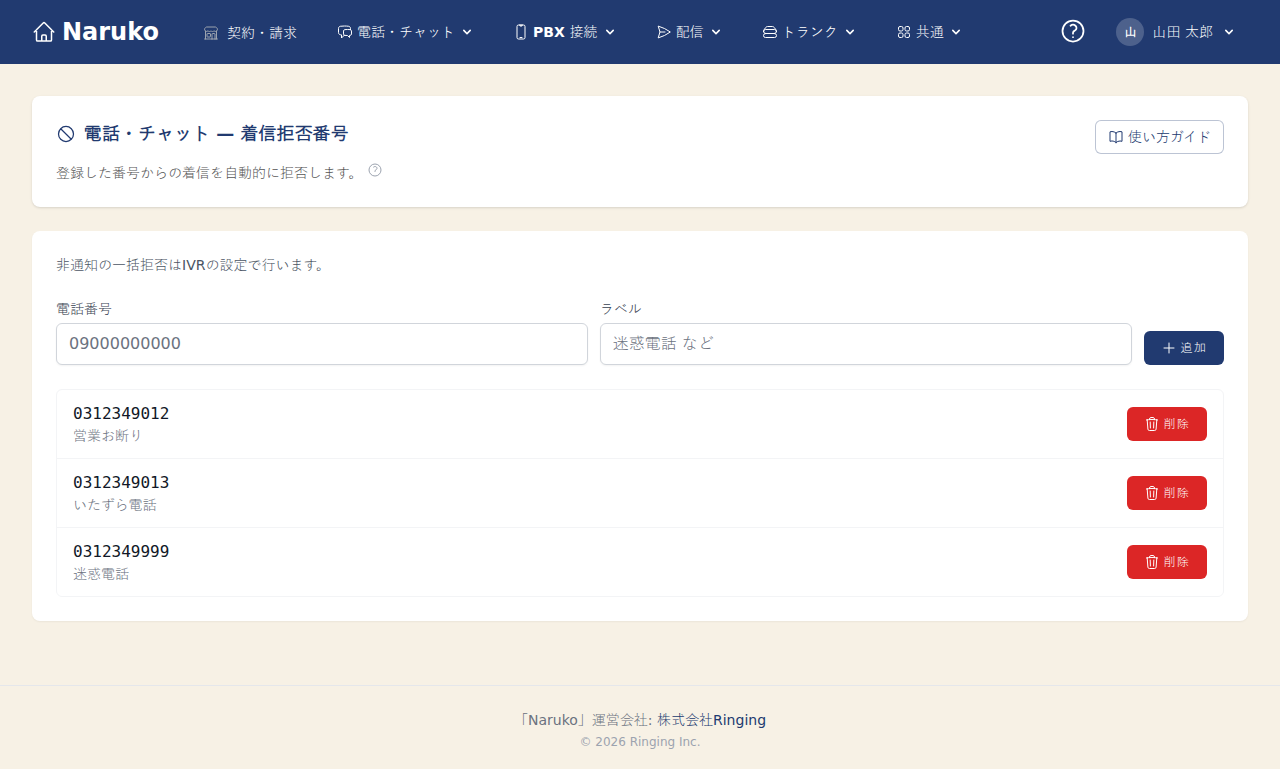The width and height of the screenshot is (1280, 769).
Task: Open the 配信 menu label
Action: tap(690, 32)
